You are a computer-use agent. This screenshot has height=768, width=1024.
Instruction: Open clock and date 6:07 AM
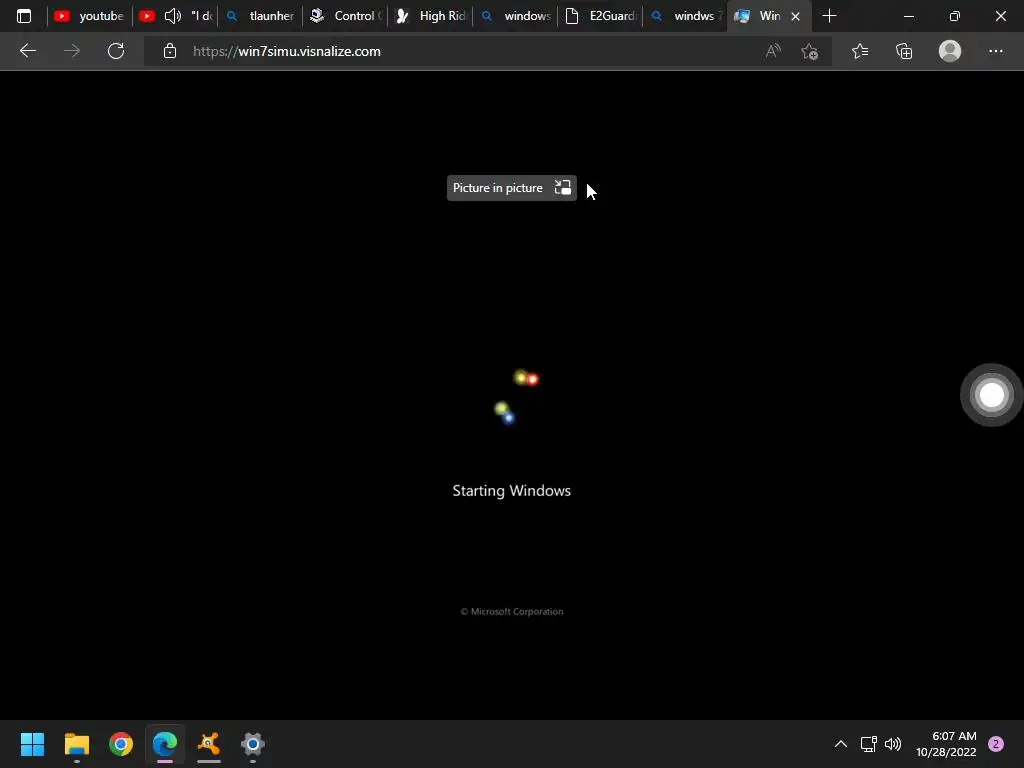(x=946, y=744)
